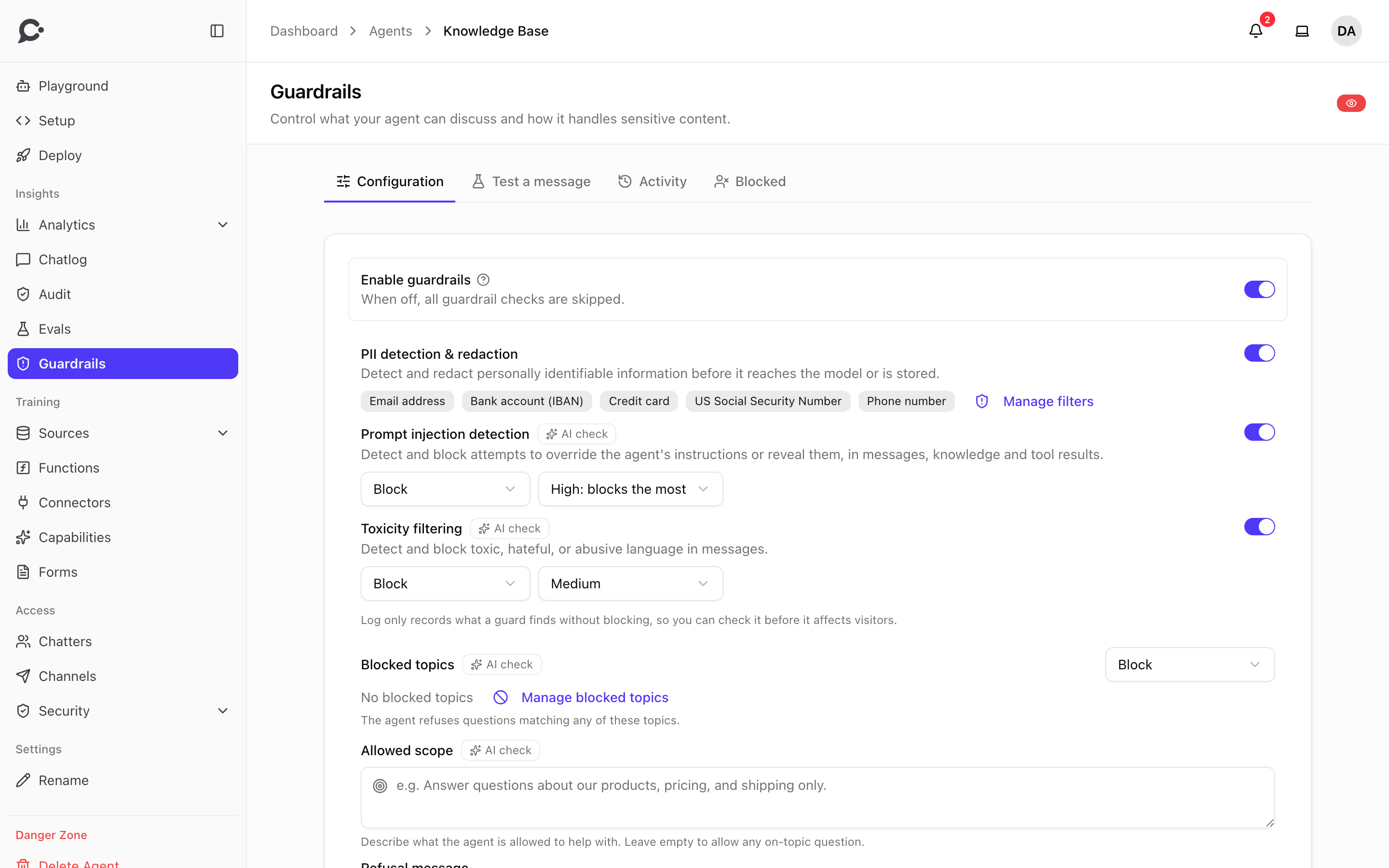Image resolution: width=1389 pixels, height=868 pixels.
Task: Open Prompt injection Block action dropdown
Action: 446,489
